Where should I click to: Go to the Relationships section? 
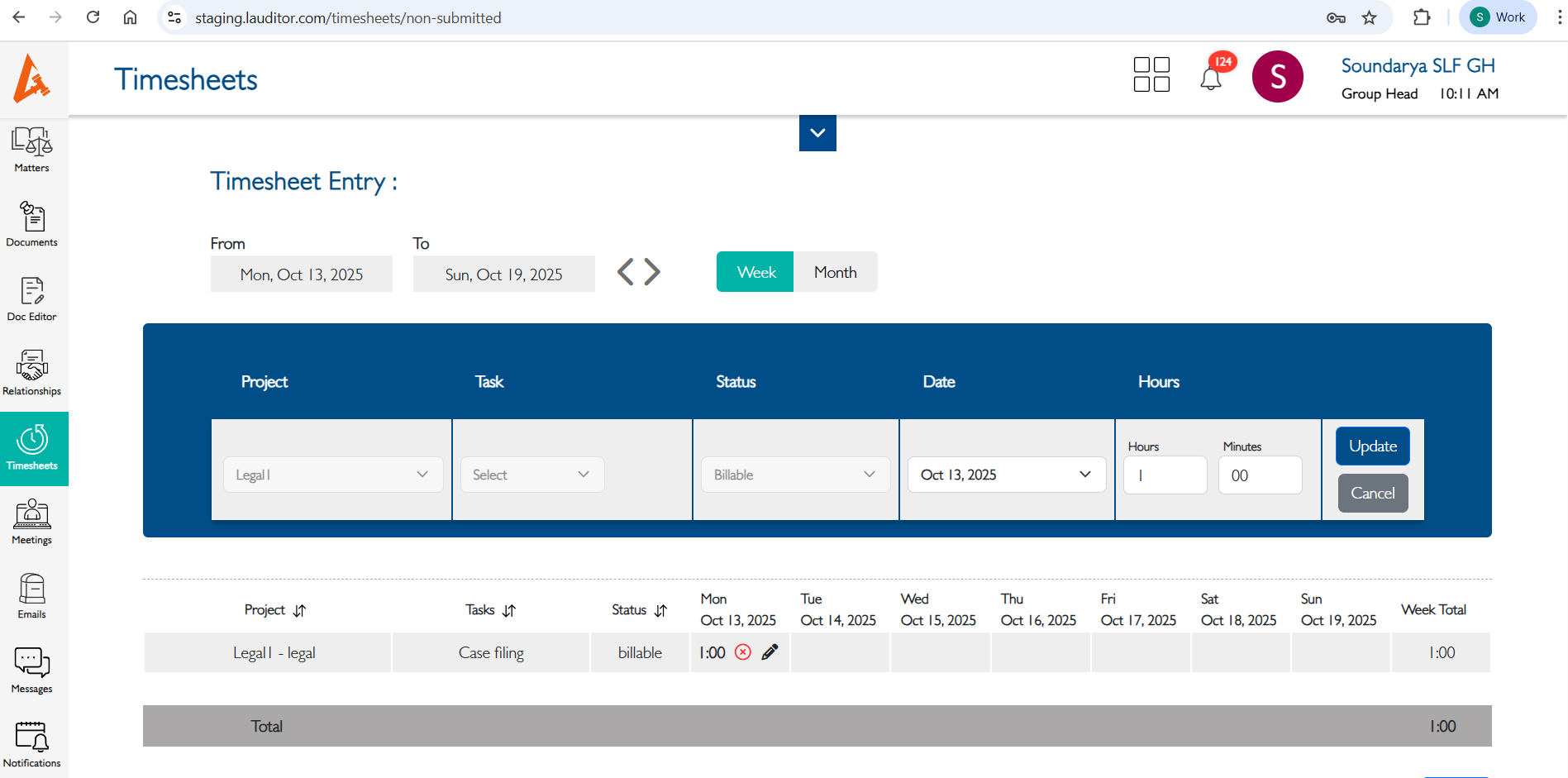pos(31,373)
